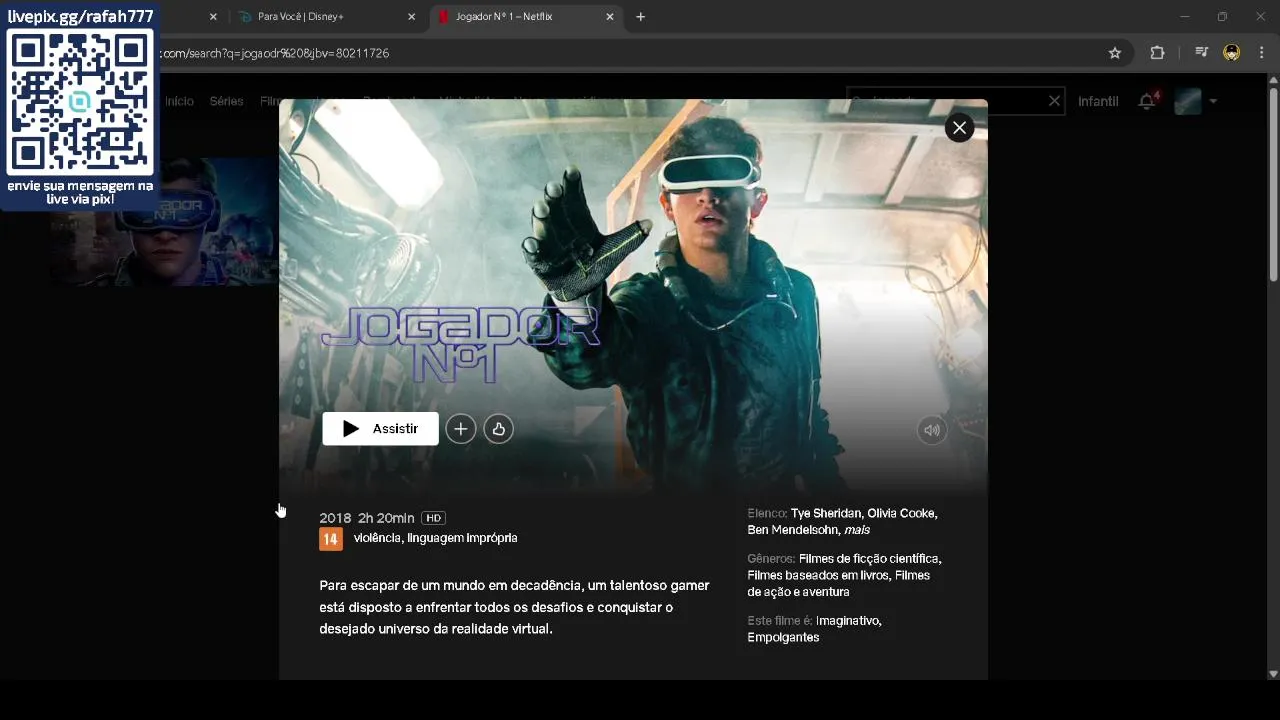Toggle trailer audio with speaker icon

pos(932,430)
